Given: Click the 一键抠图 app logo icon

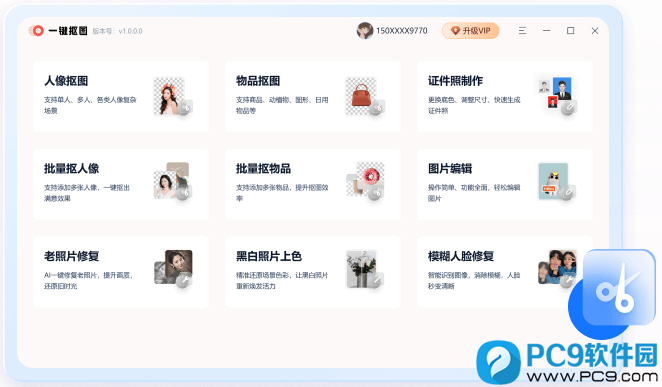Looking at the screenshot, I should 37,31.
